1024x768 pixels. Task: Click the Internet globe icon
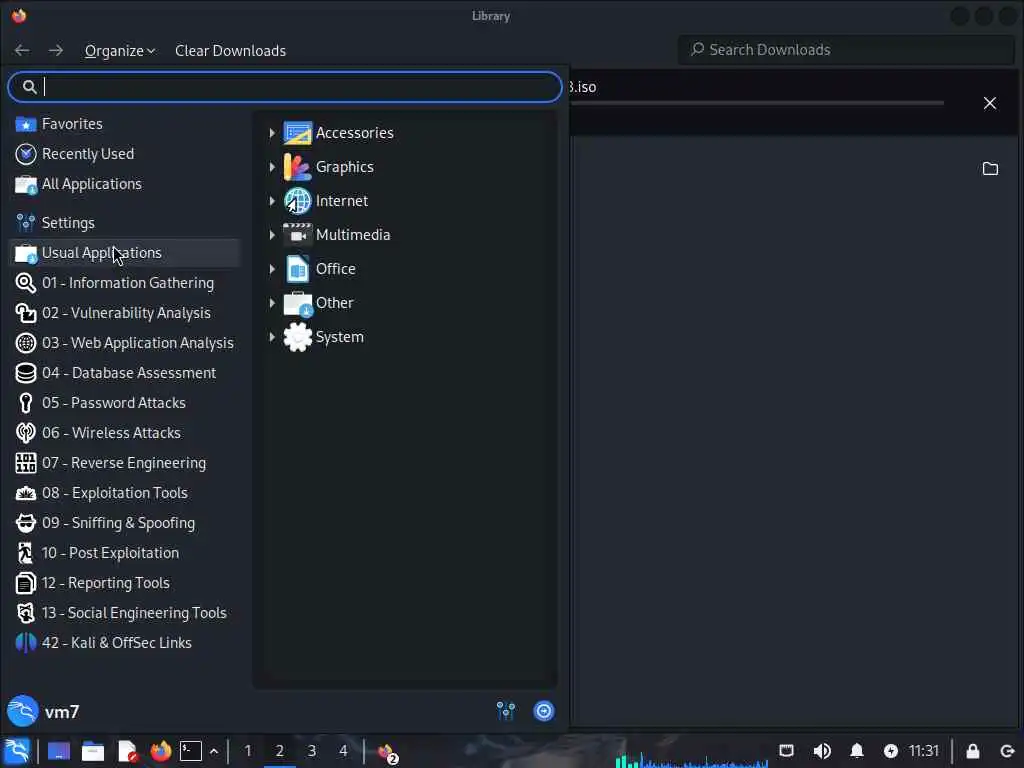[x=297, y=200]
